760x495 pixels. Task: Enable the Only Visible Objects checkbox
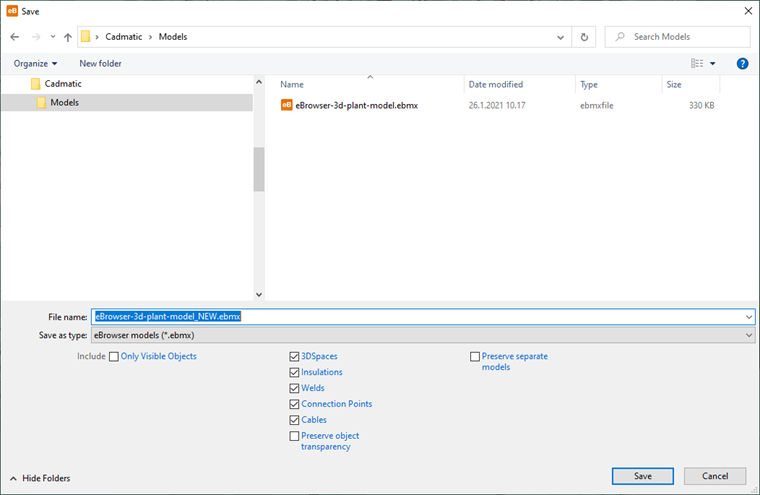[114, 356]
